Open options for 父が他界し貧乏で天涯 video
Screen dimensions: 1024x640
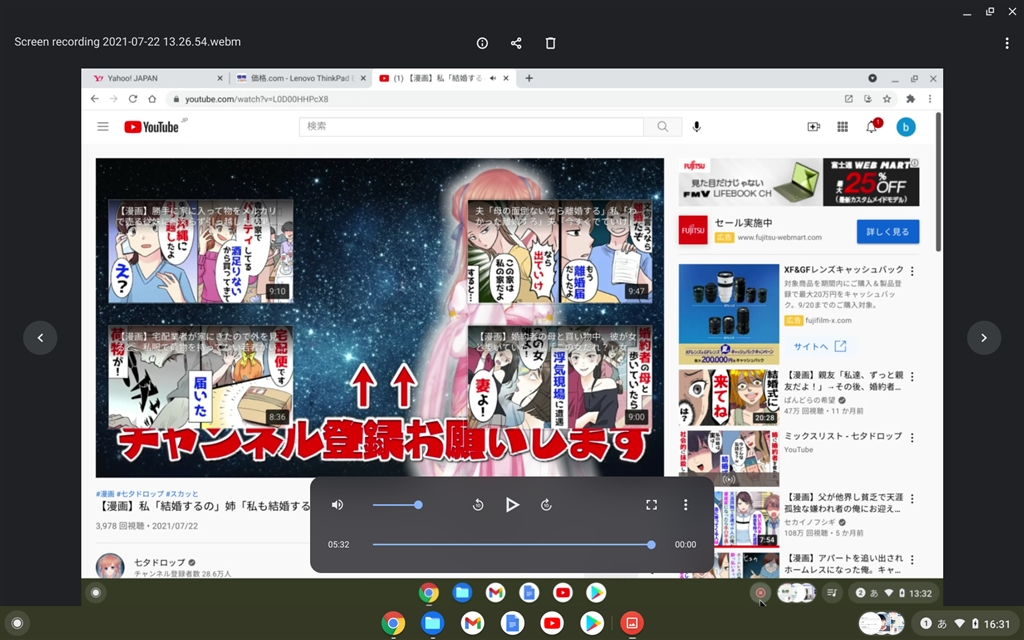pos(912,498)
